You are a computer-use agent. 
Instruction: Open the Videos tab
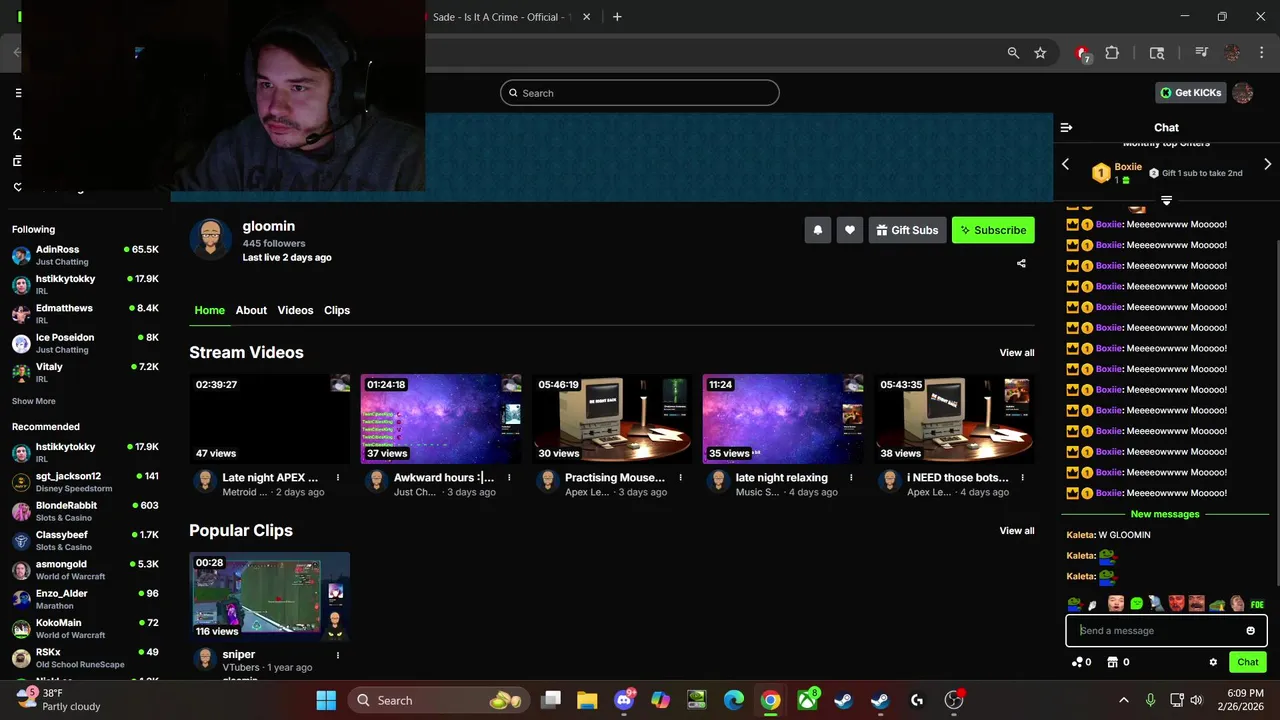(x=295, y=310)
